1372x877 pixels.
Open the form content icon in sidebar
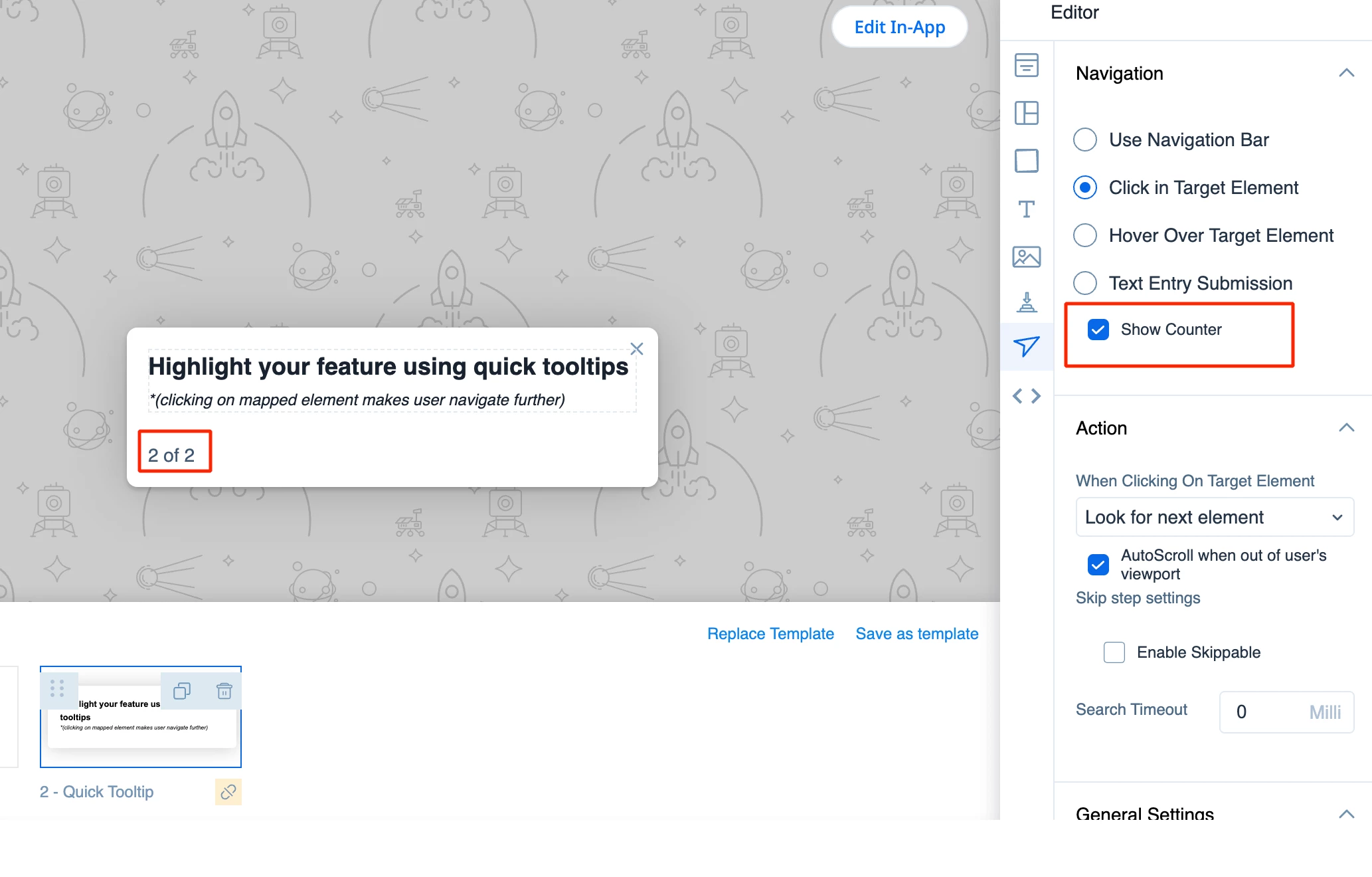point(1026,65)
